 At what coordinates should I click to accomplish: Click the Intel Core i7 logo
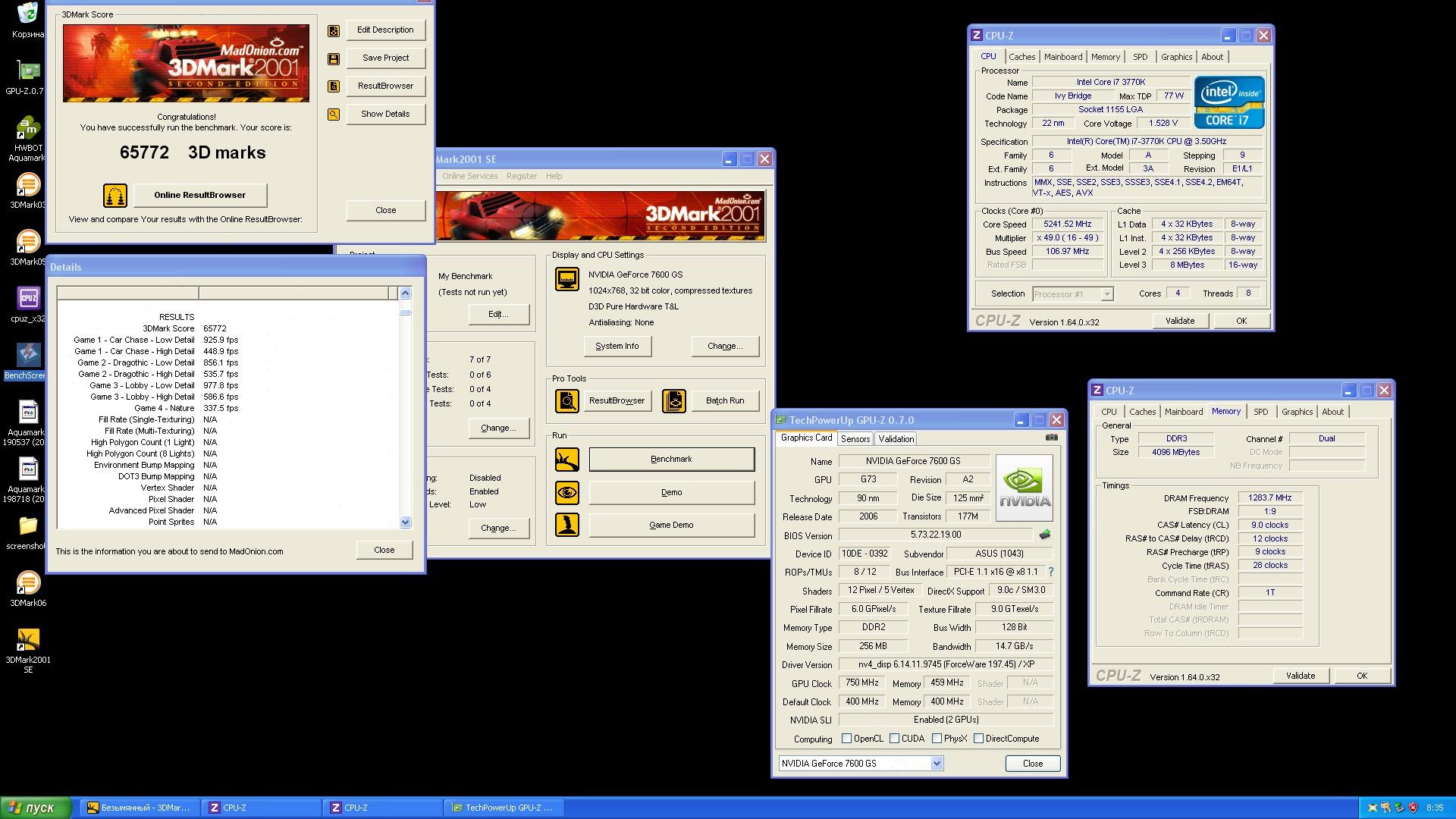pyautogui.click(x=1229, y=102)
